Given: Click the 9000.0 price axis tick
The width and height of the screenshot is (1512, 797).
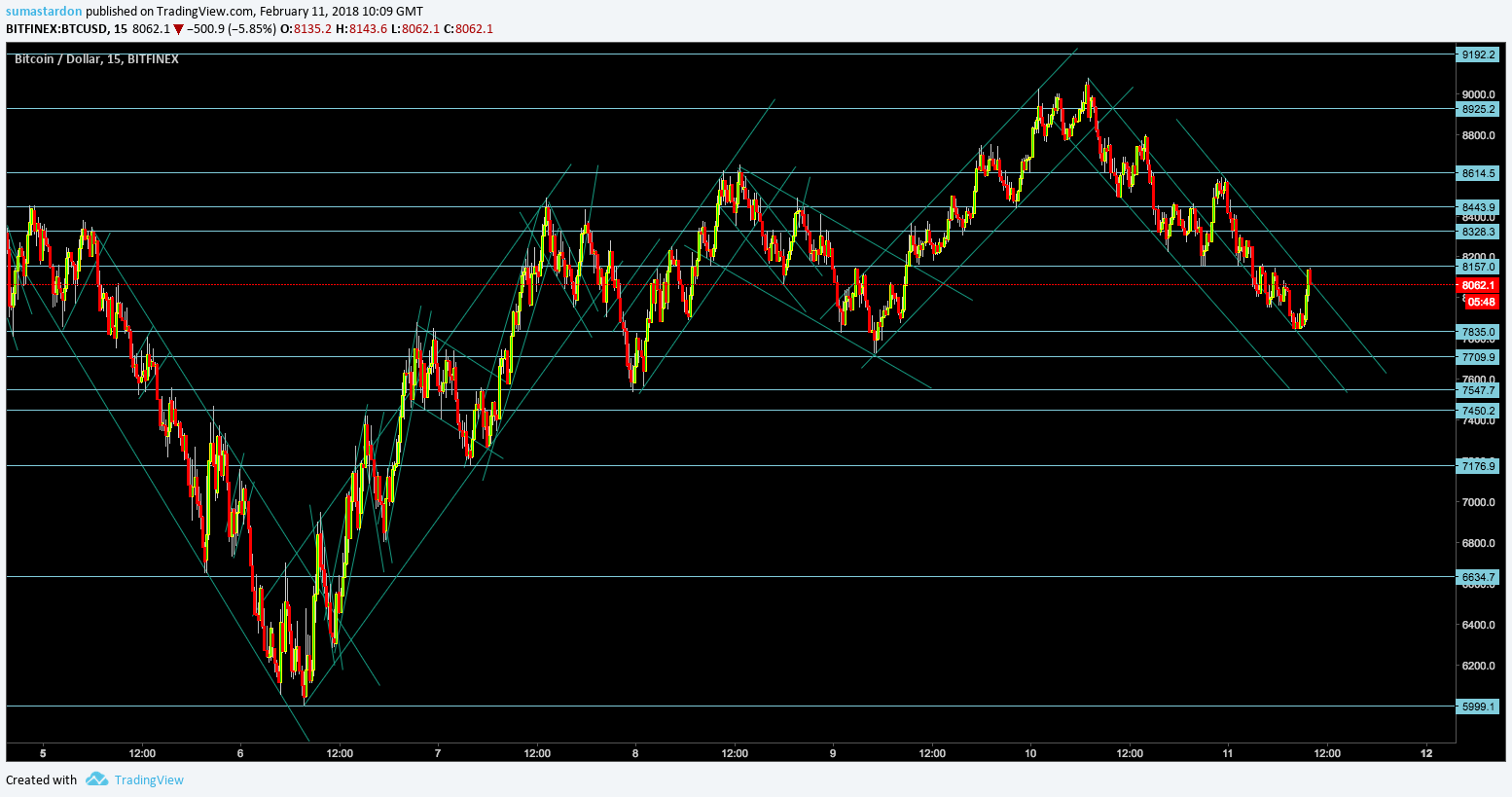Looking at the screenshot, I should [1478, 94].
